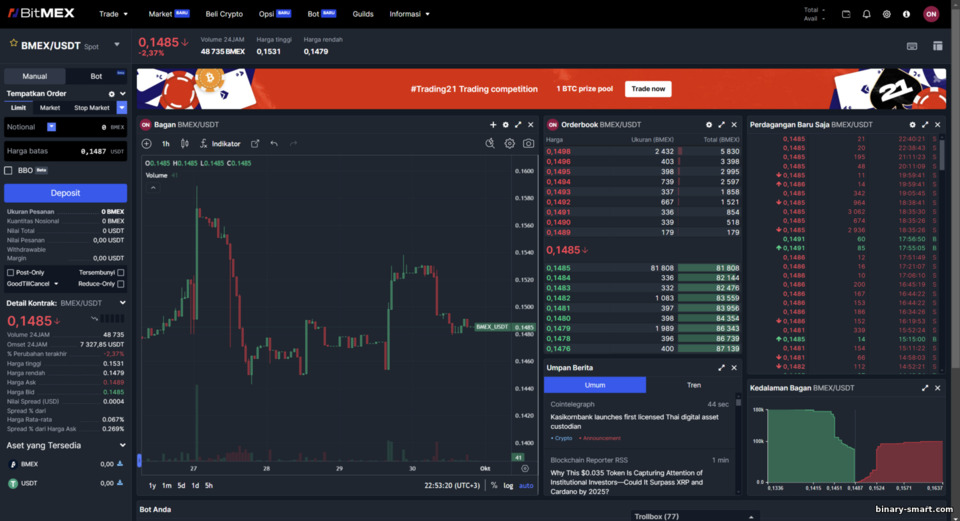Image resolution: width=960 pixels, height=521 pixels.
Task: Expand the Bagan chart panel fullscreen
Action: click(x=518, y=125)
